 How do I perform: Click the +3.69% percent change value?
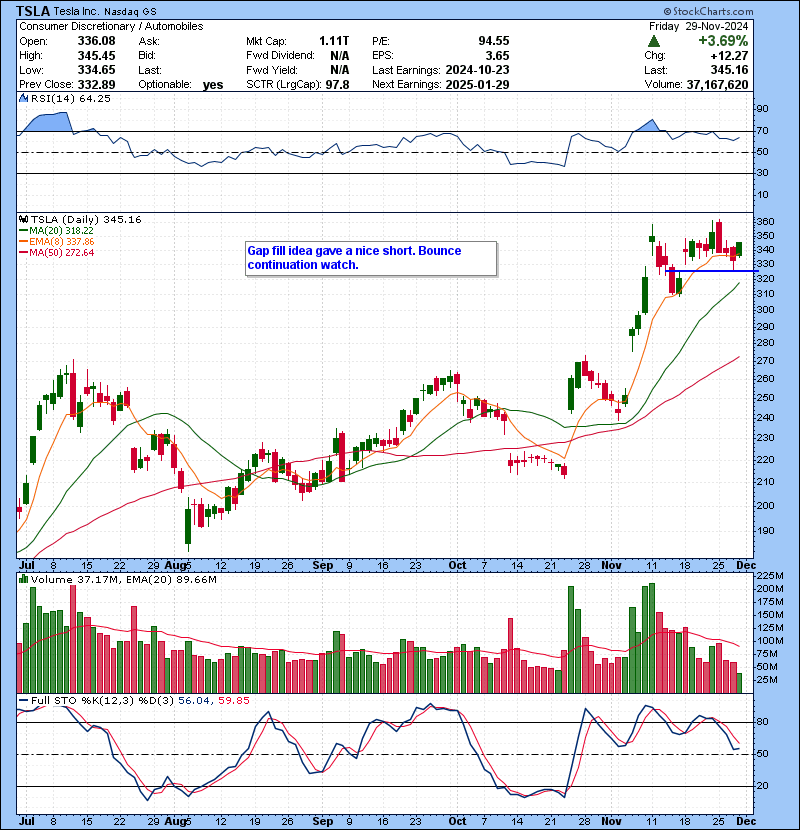723,41
